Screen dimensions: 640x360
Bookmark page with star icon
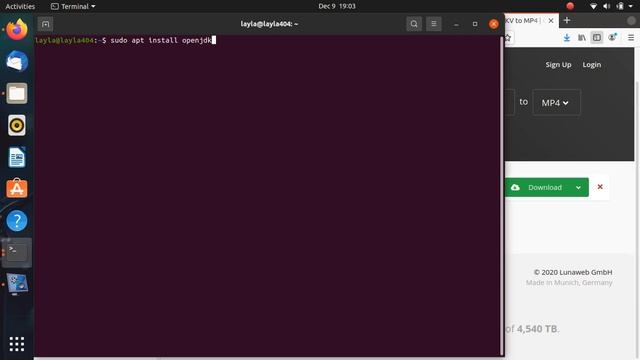[508, 38]
